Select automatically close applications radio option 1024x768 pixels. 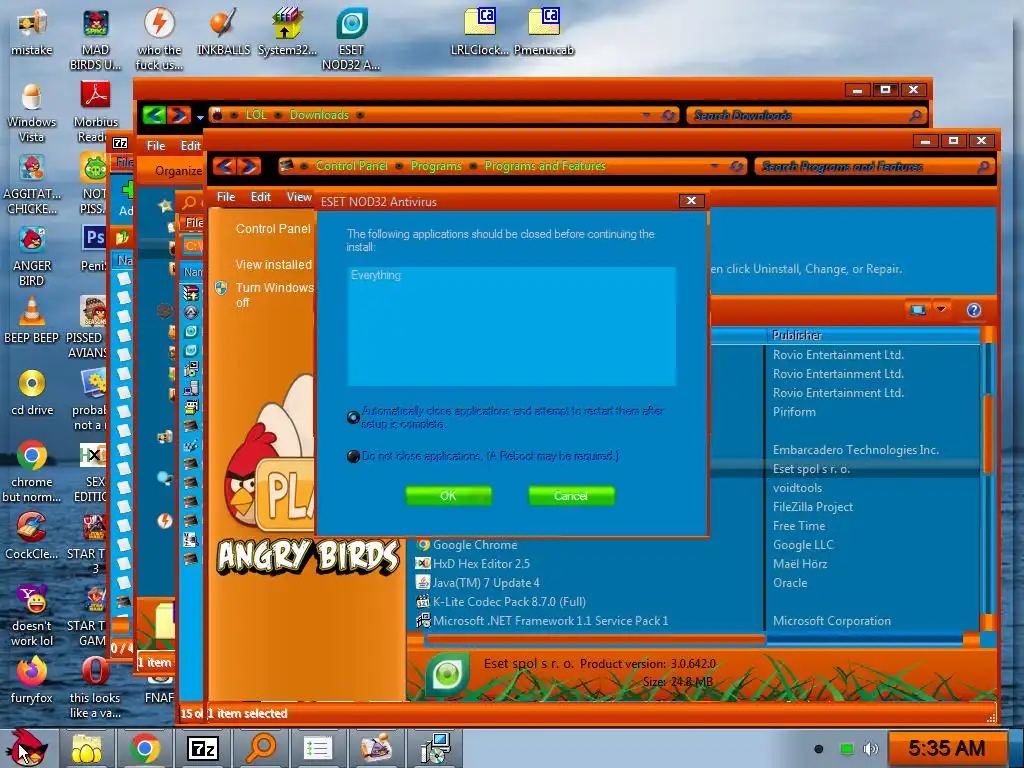click(353, 417)
